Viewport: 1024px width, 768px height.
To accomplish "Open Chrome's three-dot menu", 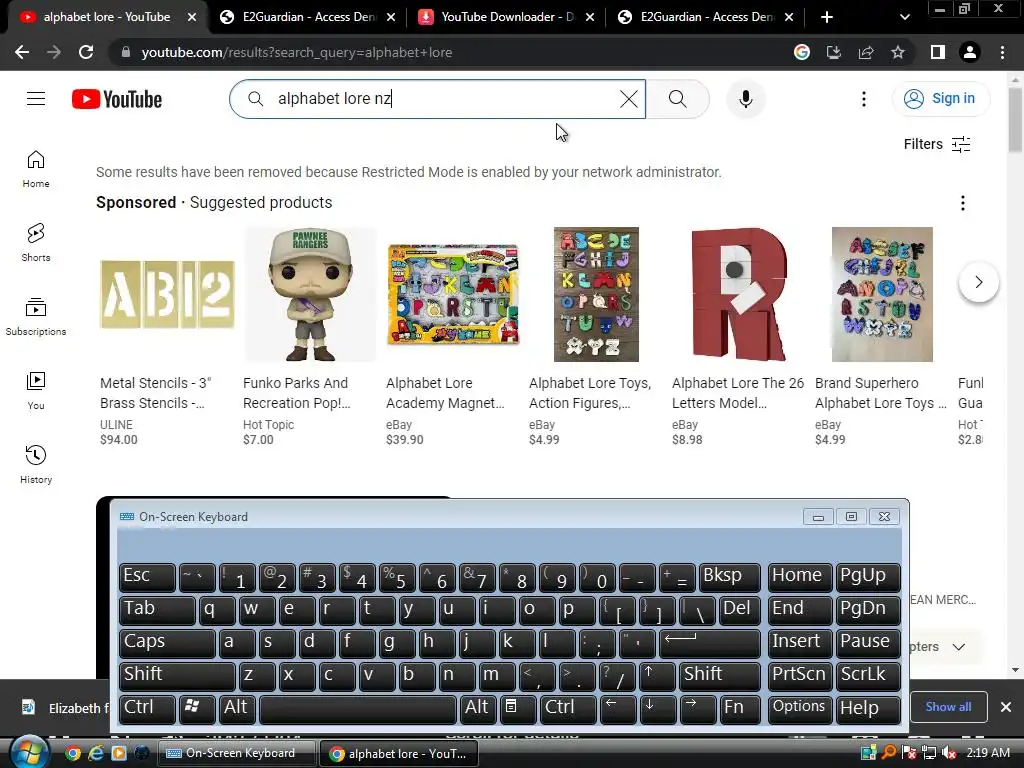I will point(1002,52).
